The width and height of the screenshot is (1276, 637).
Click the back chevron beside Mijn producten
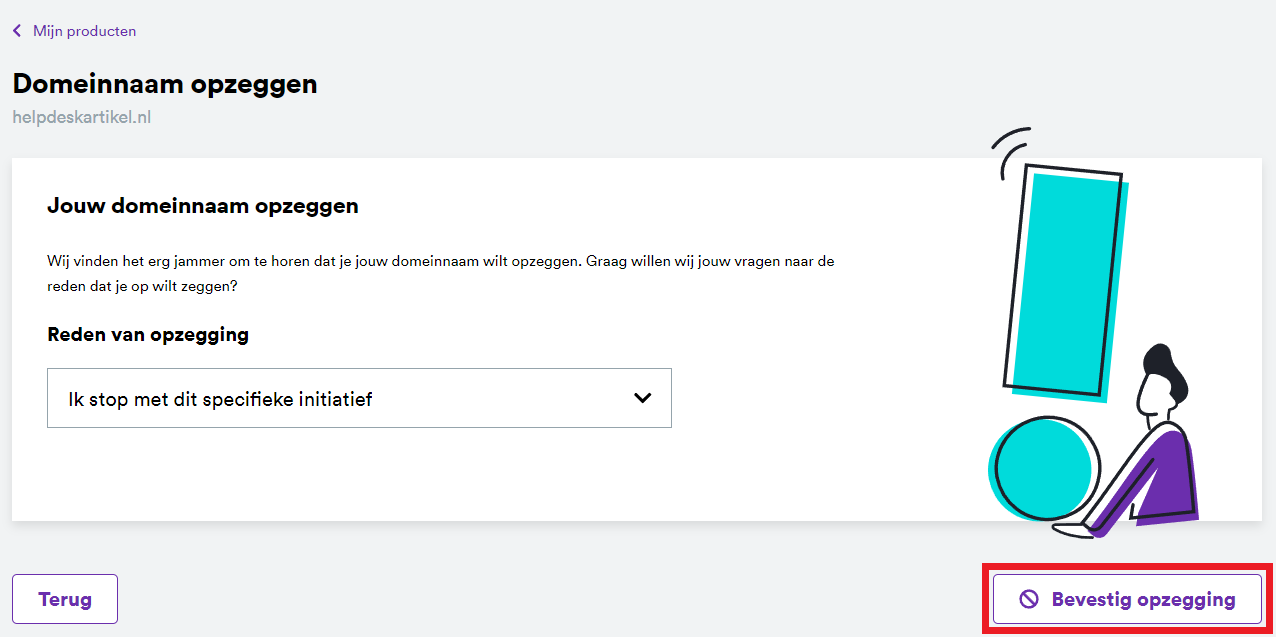[17, 31]
